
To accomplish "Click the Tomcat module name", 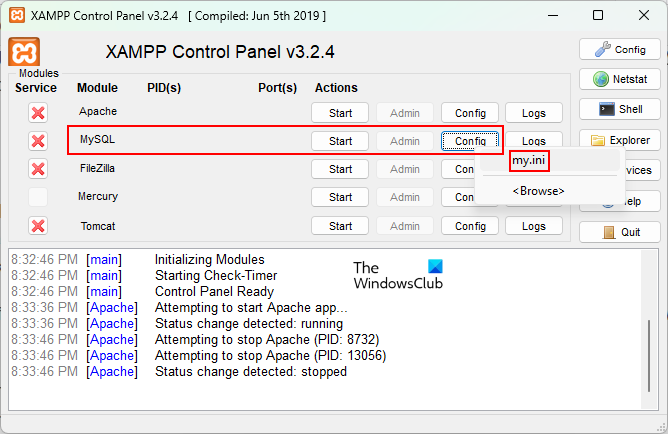I will 98,226.
